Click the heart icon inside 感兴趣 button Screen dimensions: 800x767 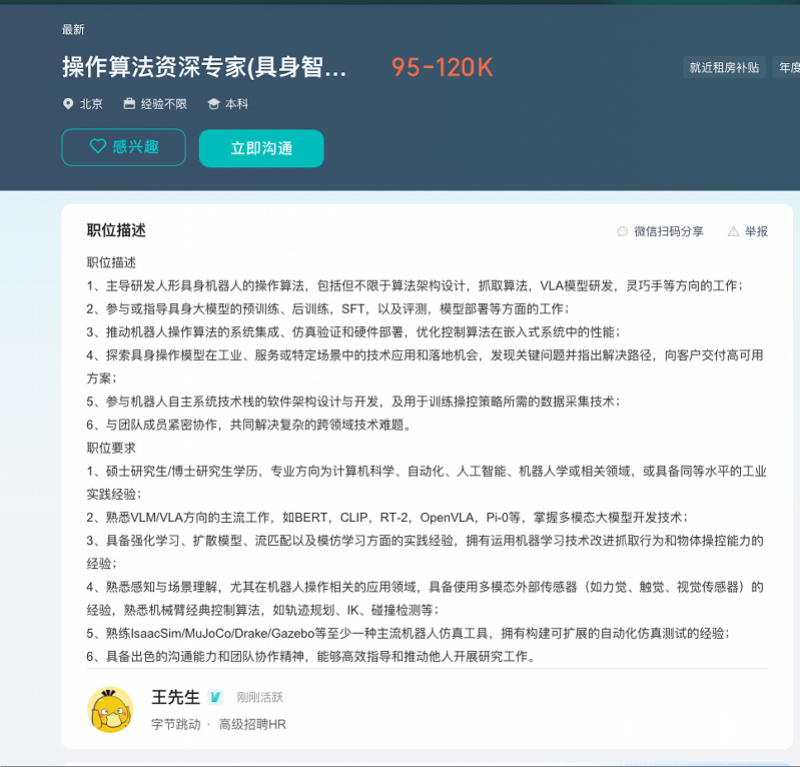coord(96,146)
